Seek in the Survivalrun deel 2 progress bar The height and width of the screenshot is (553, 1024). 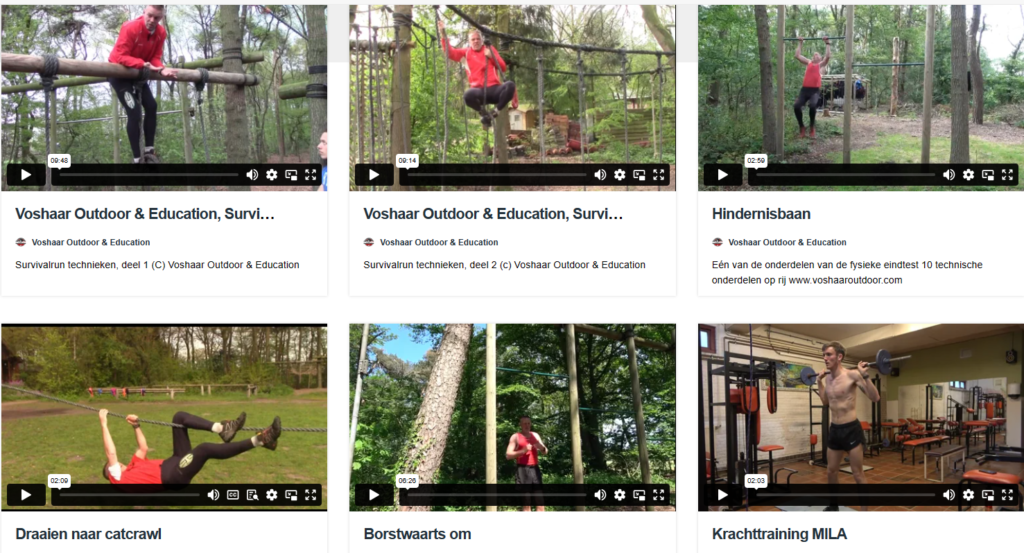[496, 175]
